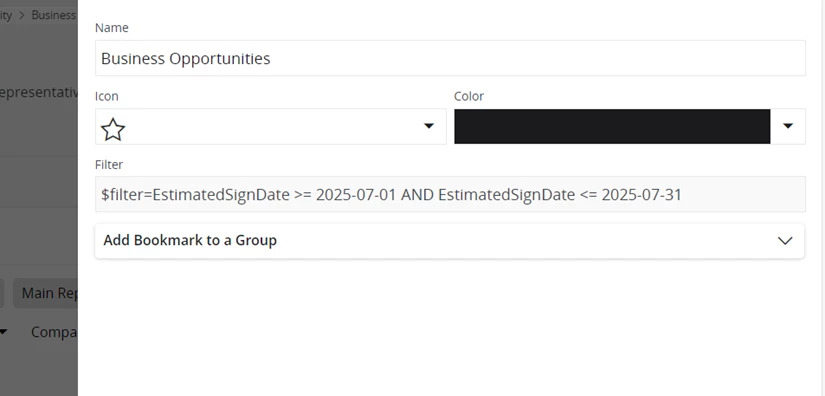Click the Icon label above the dropdown
Viewport: 825px width, 396px height.
(107, 96)
